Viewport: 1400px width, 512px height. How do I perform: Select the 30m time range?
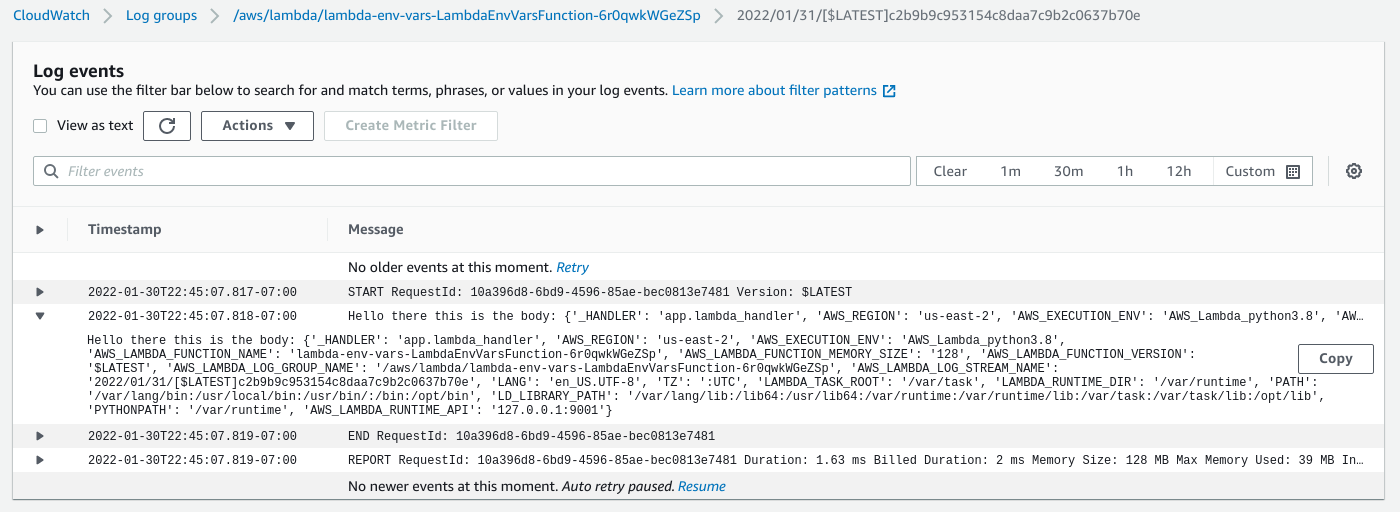pyautogui.click(x=1068, y=171)
